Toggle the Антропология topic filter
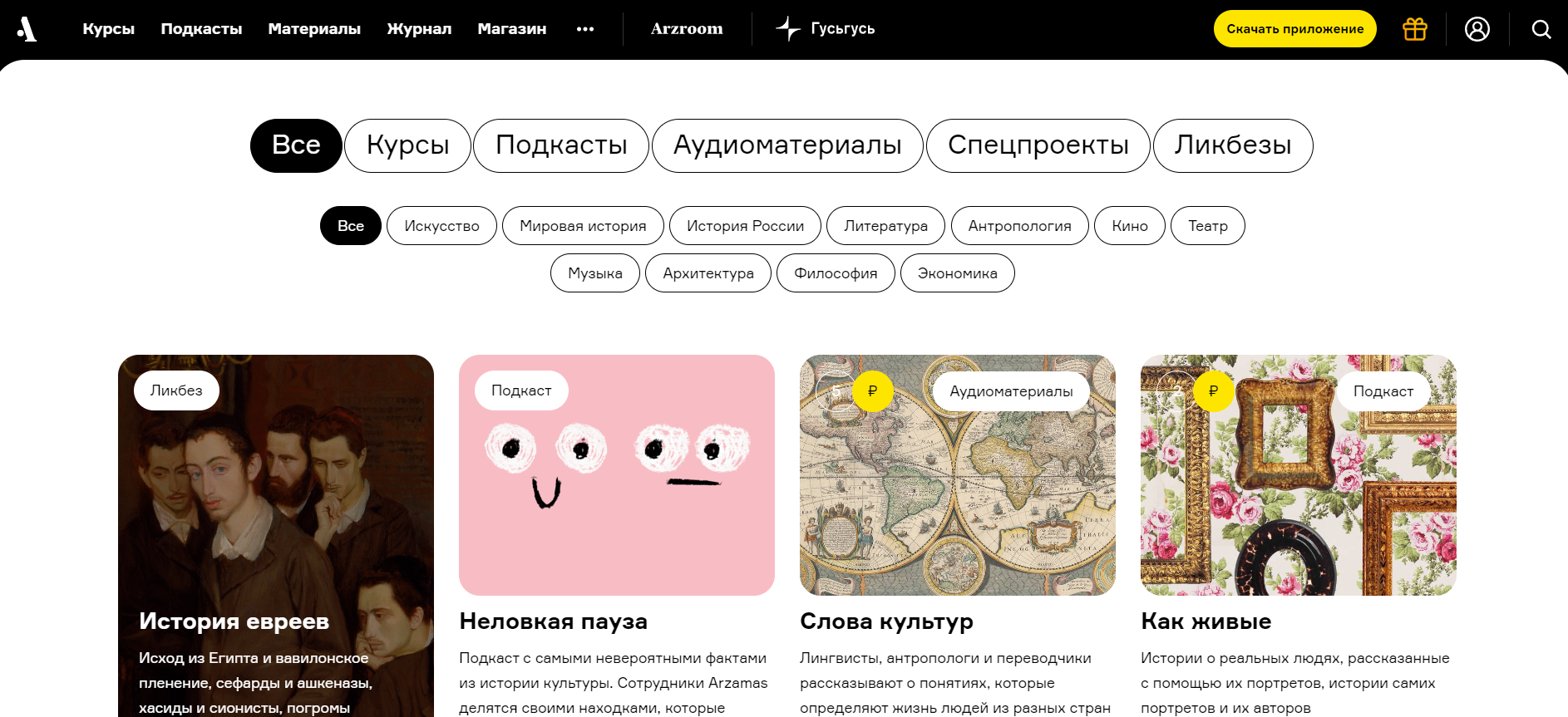 tap(1019, 226)
